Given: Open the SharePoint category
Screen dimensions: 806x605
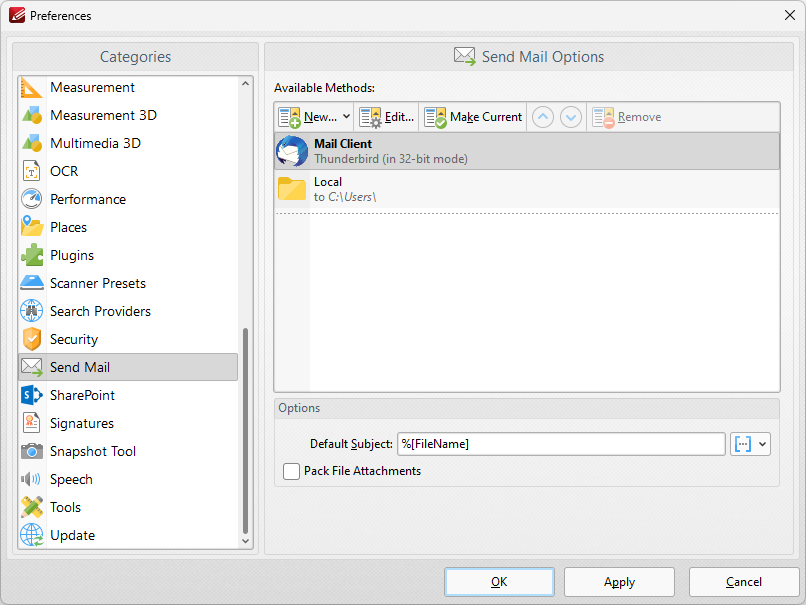Looking at the screenshot, I should (x=128, y=395).
